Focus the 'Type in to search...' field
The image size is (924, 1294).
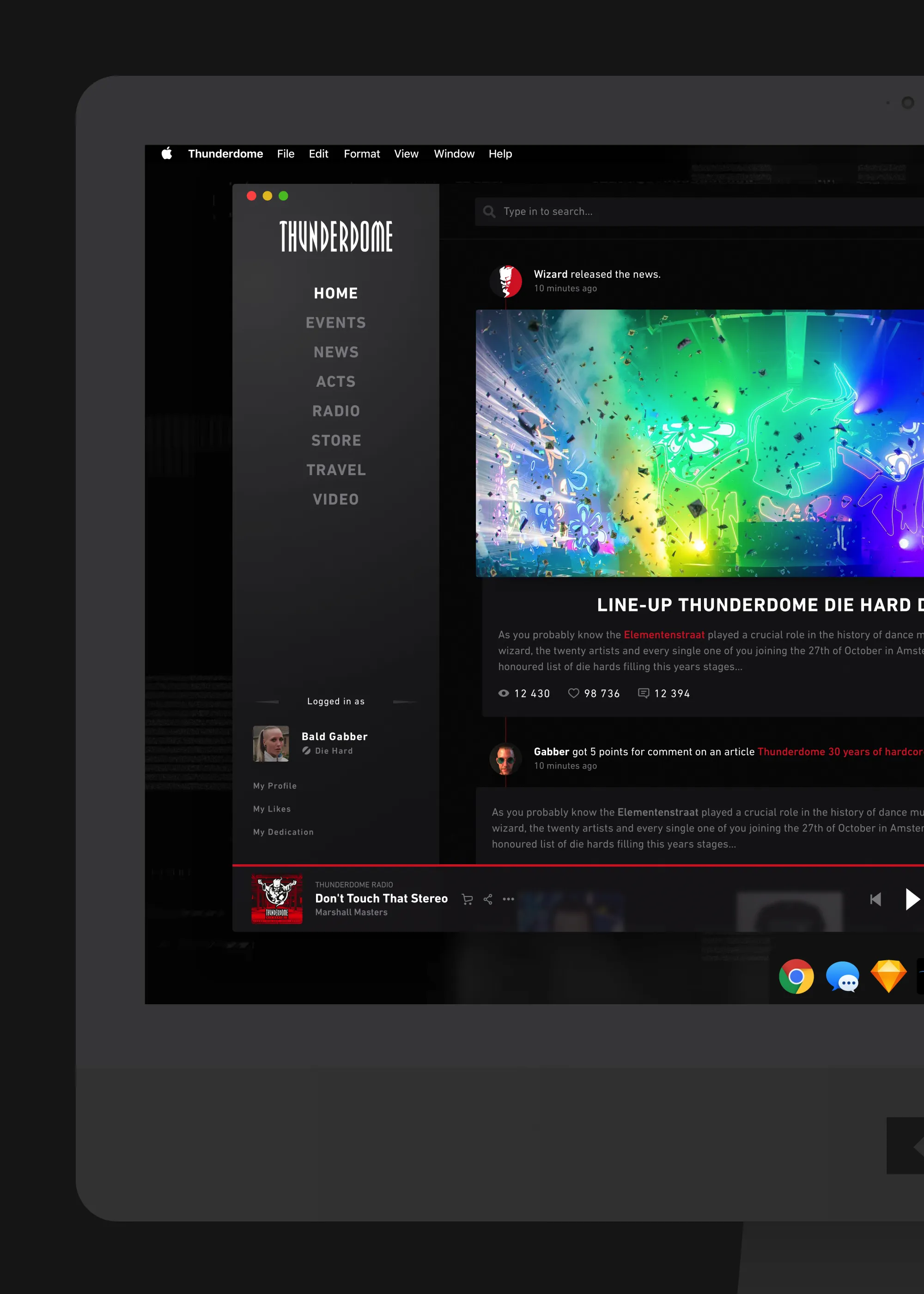(699, 212)
